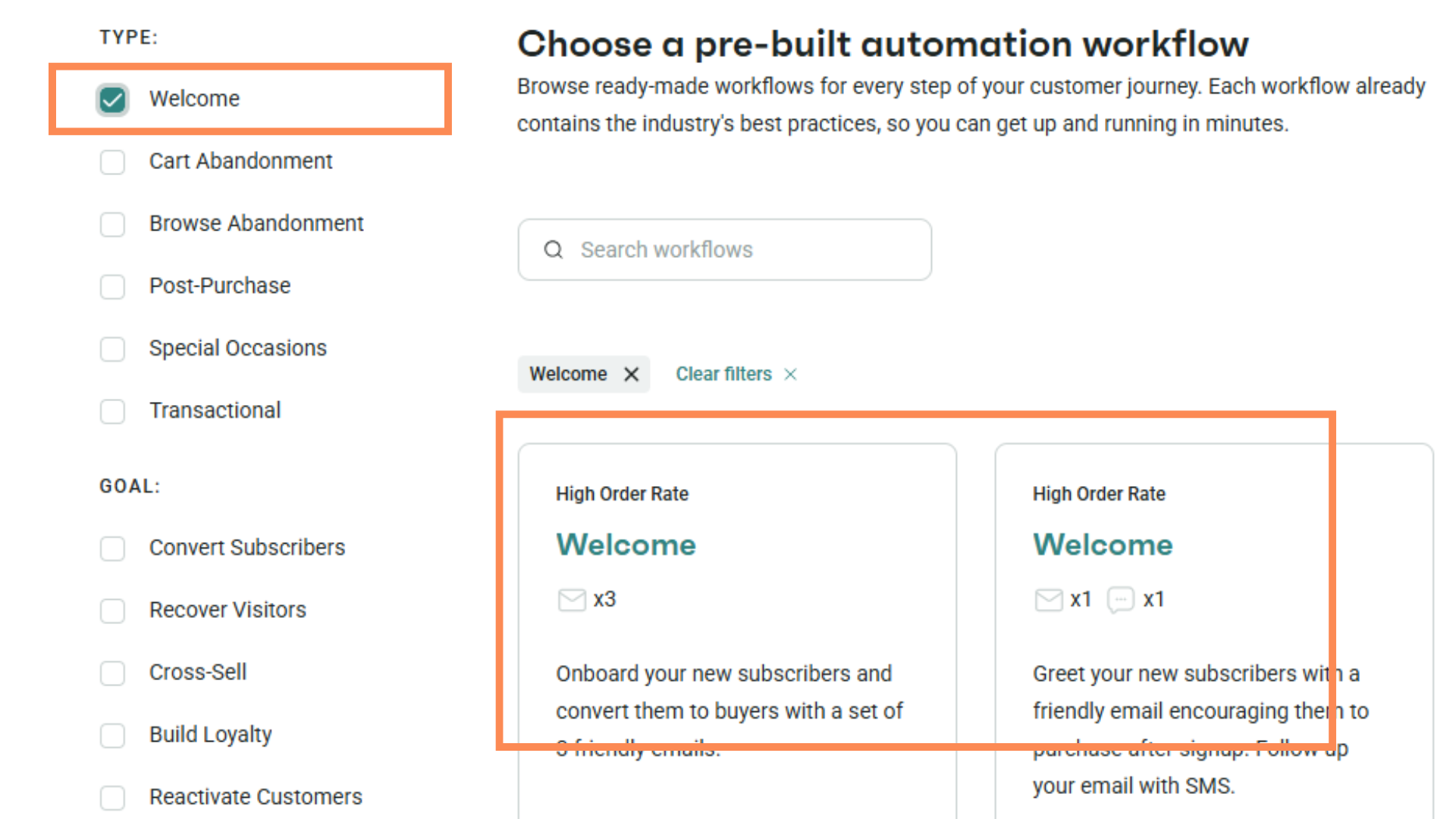Click the Clear filters link

723,374
